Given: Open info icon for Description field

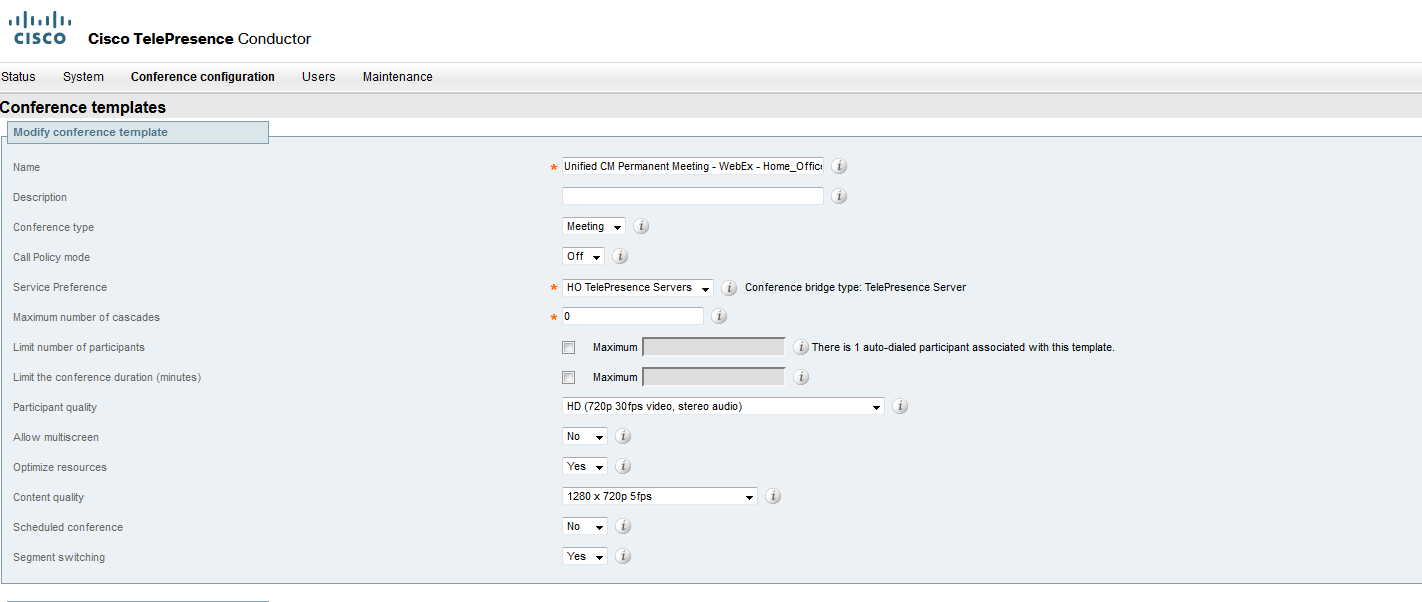Looking at the screenshot, I should click(840, 197).
